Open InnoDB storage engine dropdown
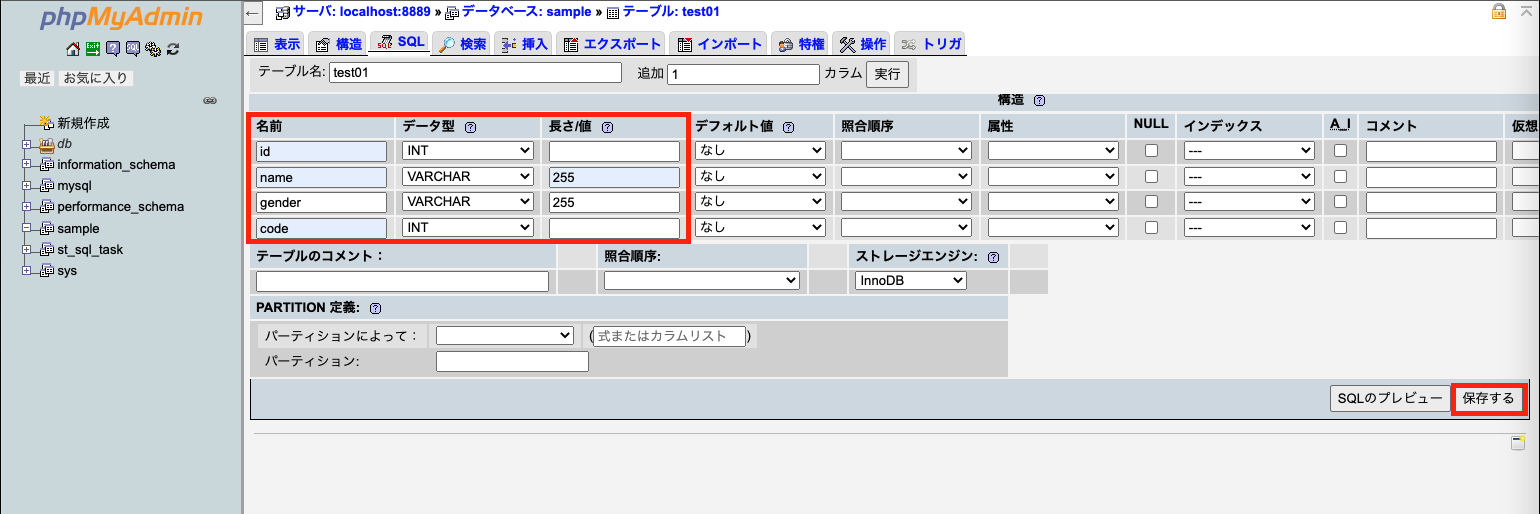The width and height of the screenshot is (1540, 514). coord(911,281)
